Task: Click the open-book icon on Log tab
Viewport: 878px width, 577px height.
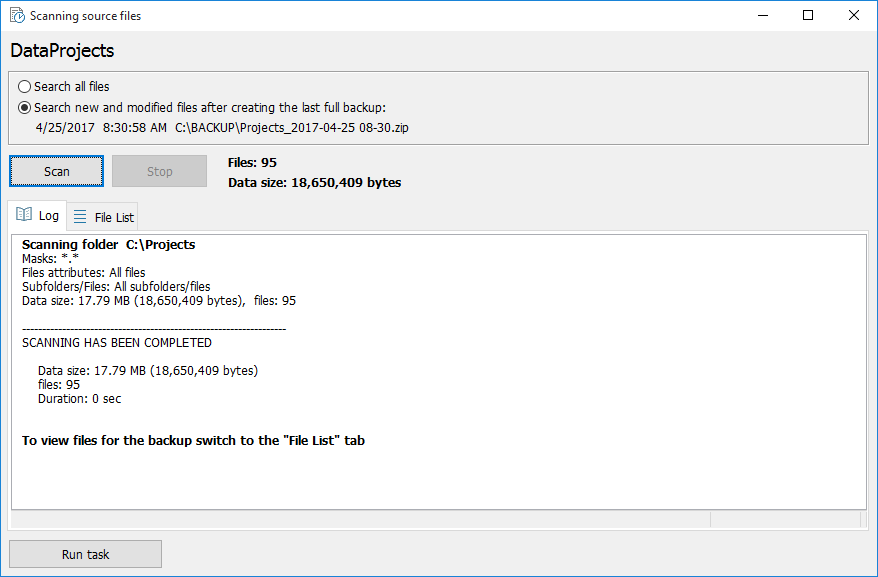Action: point(24,215)
